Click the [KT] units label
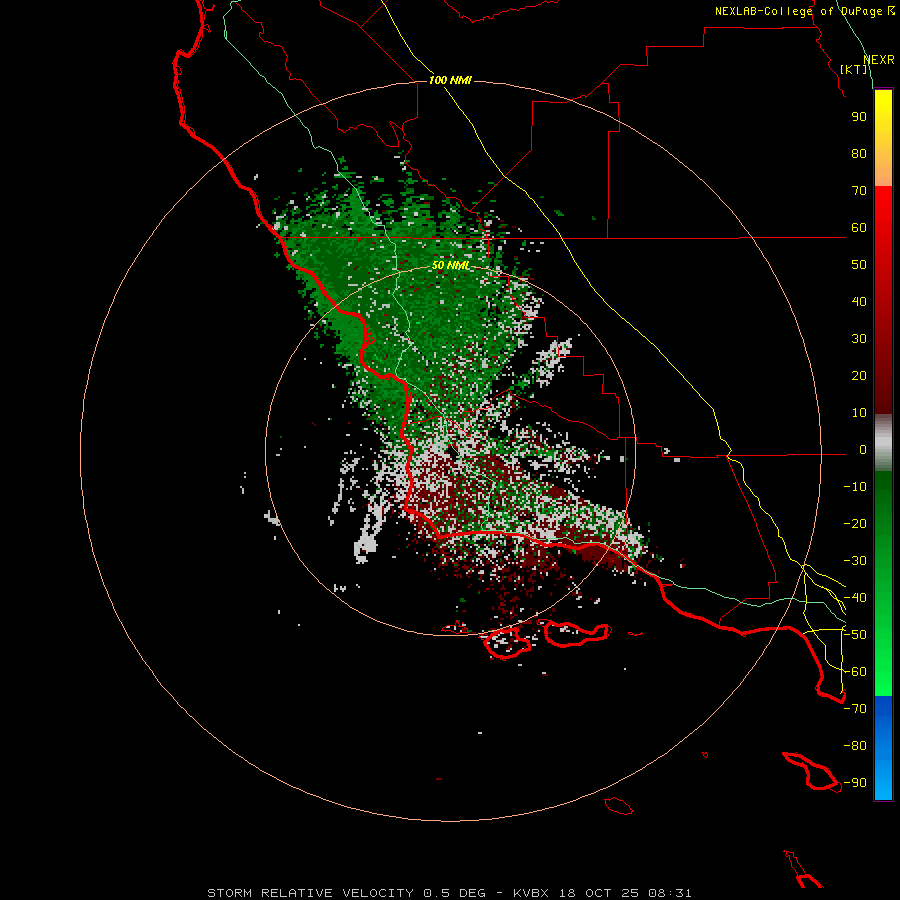The width and height of the screenshot is (900, 900). click(854, 69)
